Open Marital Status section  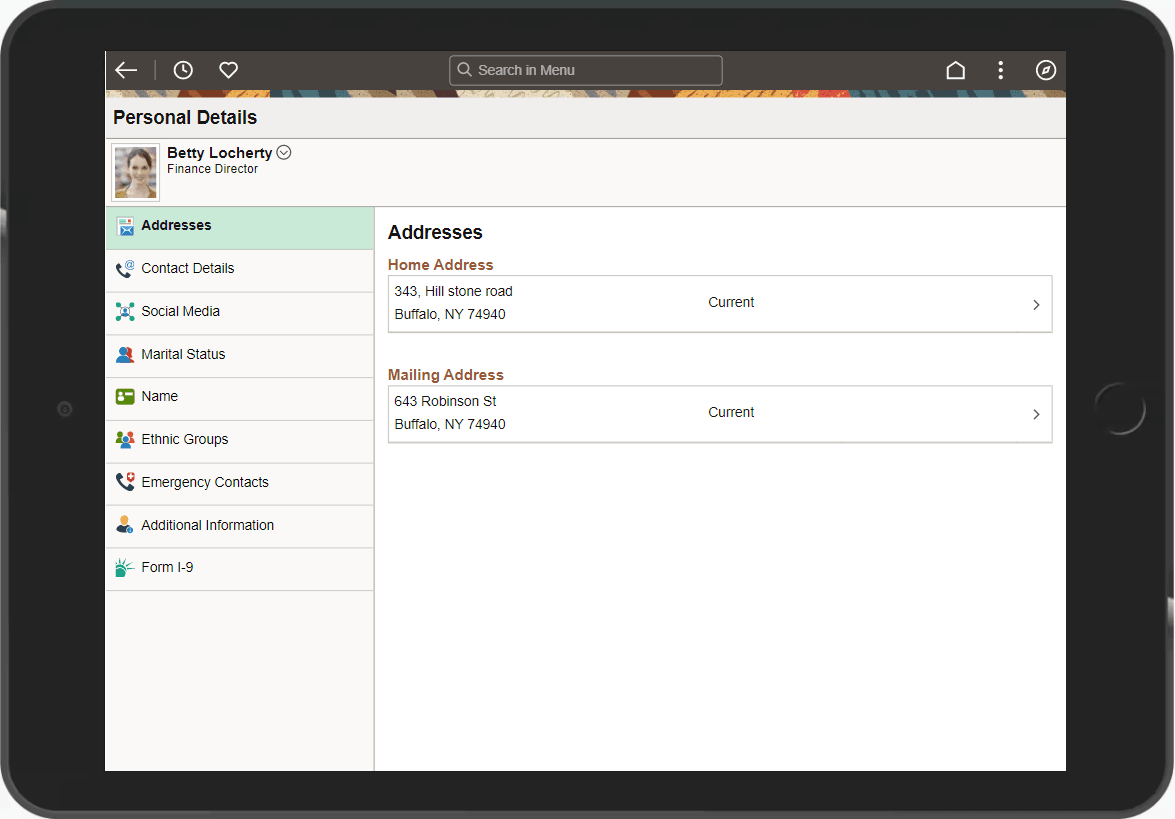[x=240, y=357]
